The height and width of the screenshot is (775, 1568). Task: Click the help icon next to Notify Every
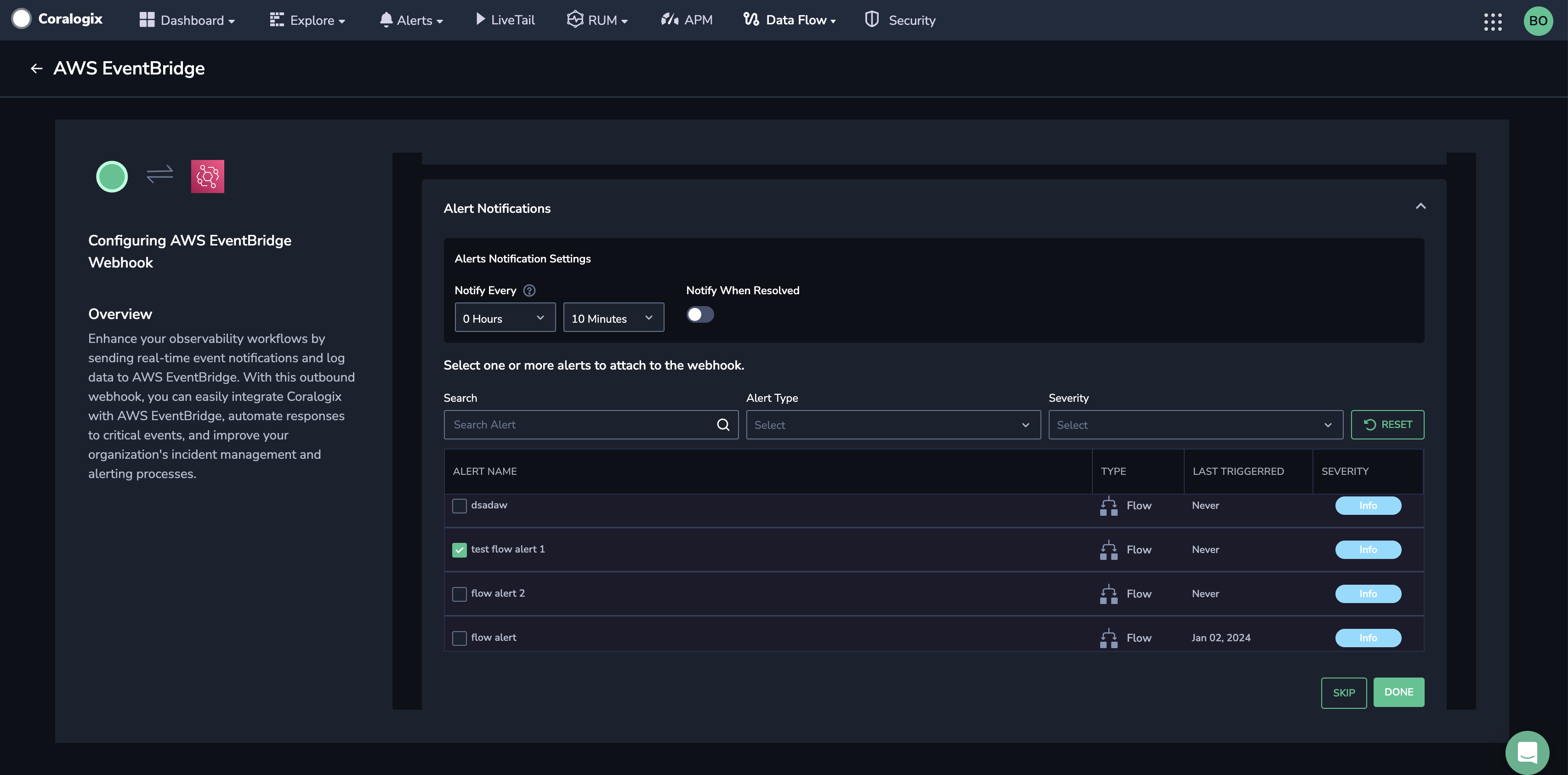tap(529, 291)
